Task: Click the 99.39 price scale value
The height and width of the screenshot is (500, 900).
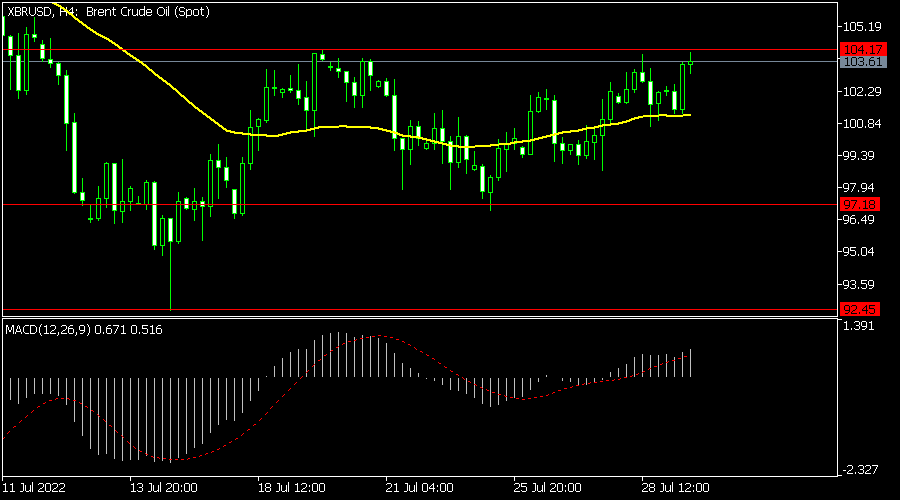Action: 859,156
